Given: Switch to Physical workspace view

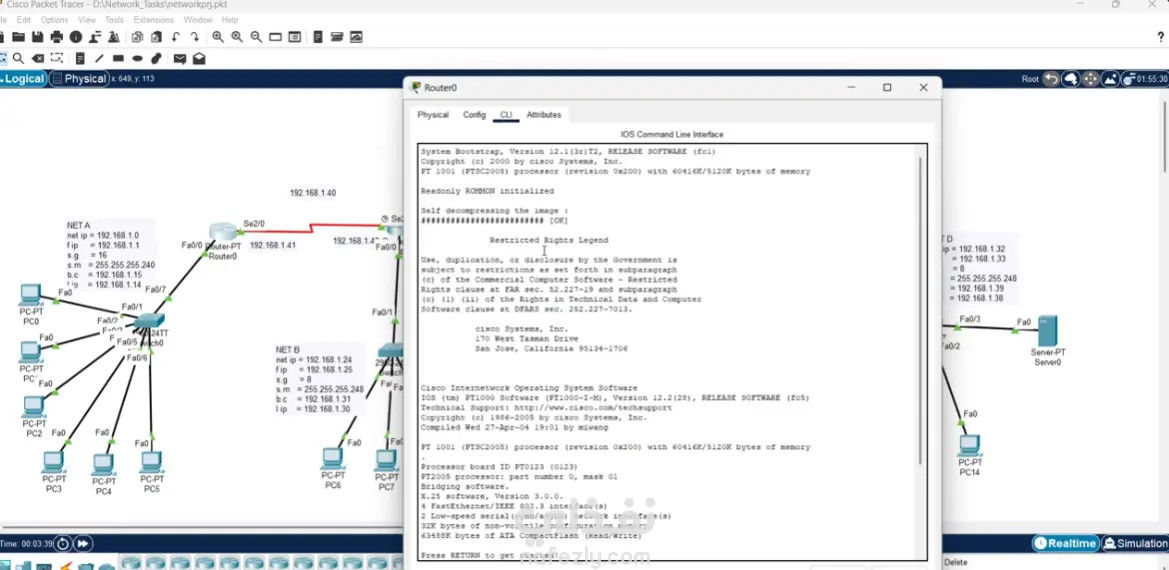Looking at the screenshot, I should (79, 78).
